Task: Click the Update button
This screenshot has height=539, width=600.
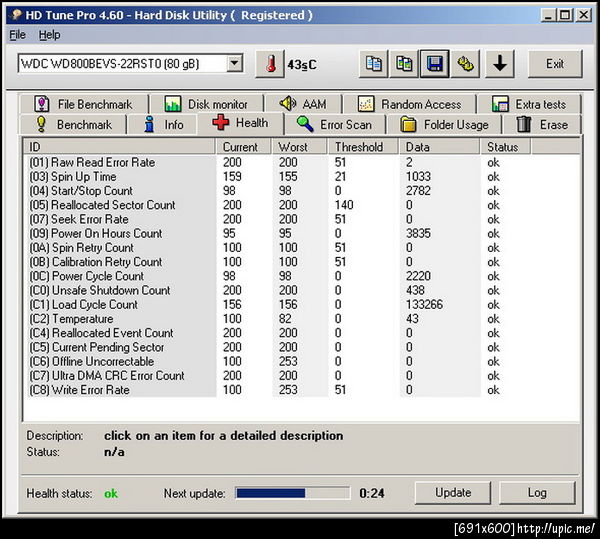Action: (453, 493)
